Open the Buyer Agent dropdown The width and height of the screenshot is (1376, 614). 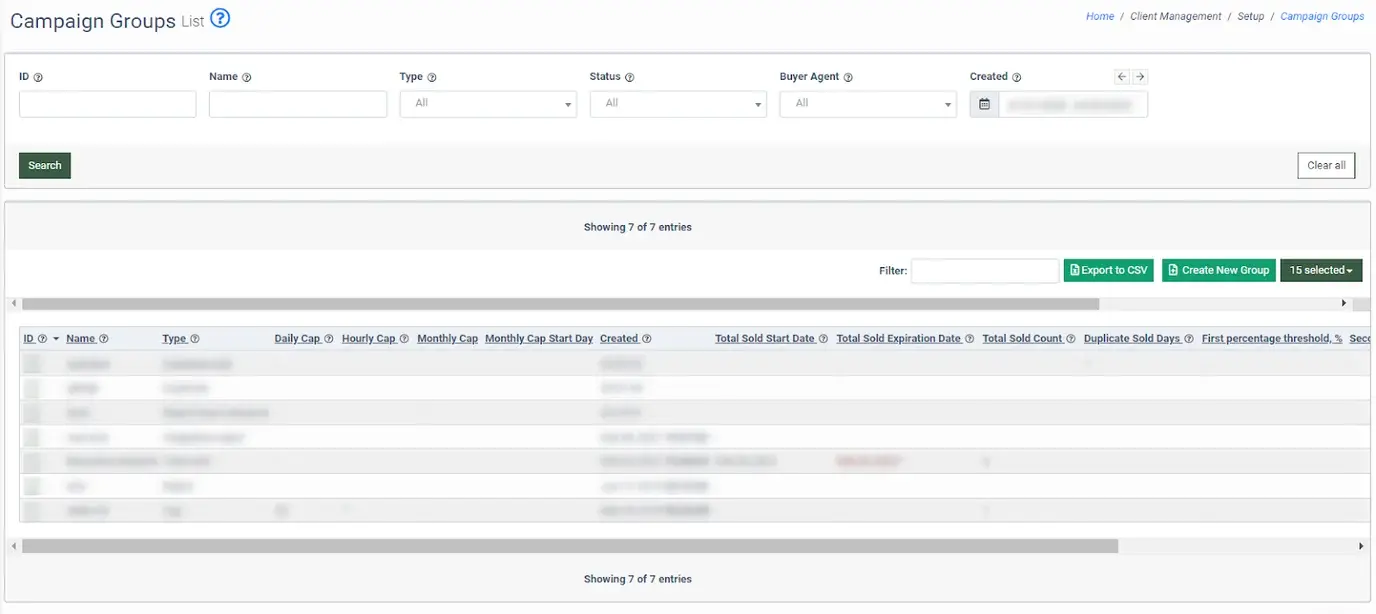point(868,104)
